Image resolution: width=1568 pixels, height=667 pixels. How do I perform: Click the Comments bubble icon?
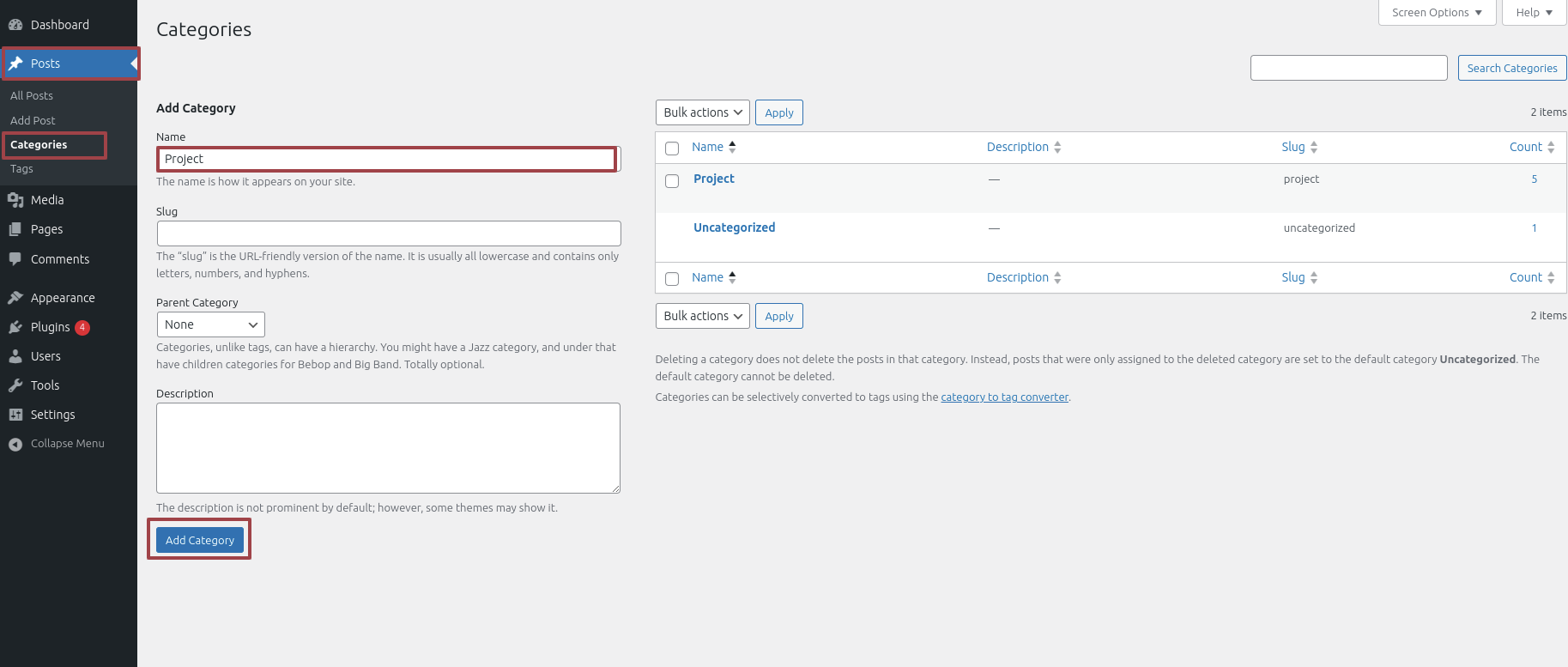pyautogui.click(x=15, y=259)
